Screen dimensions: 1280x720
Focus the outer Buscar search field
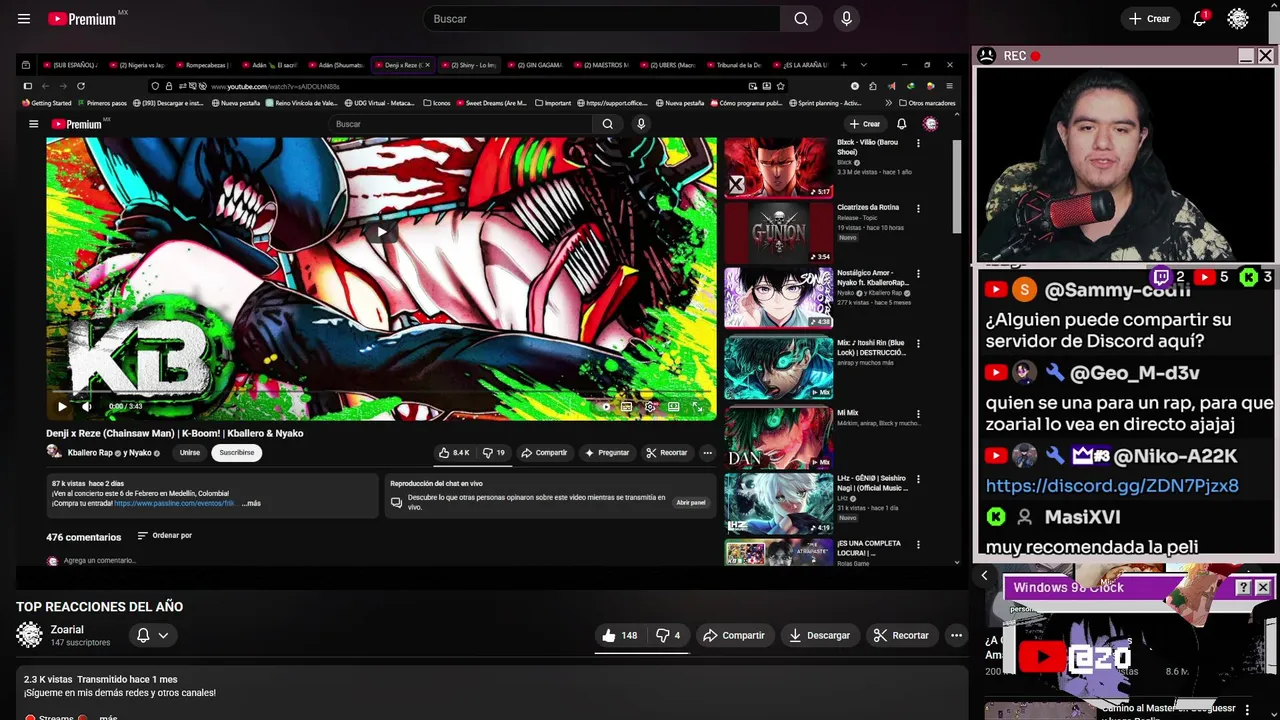pyautogui.click(x=601, y=19)
